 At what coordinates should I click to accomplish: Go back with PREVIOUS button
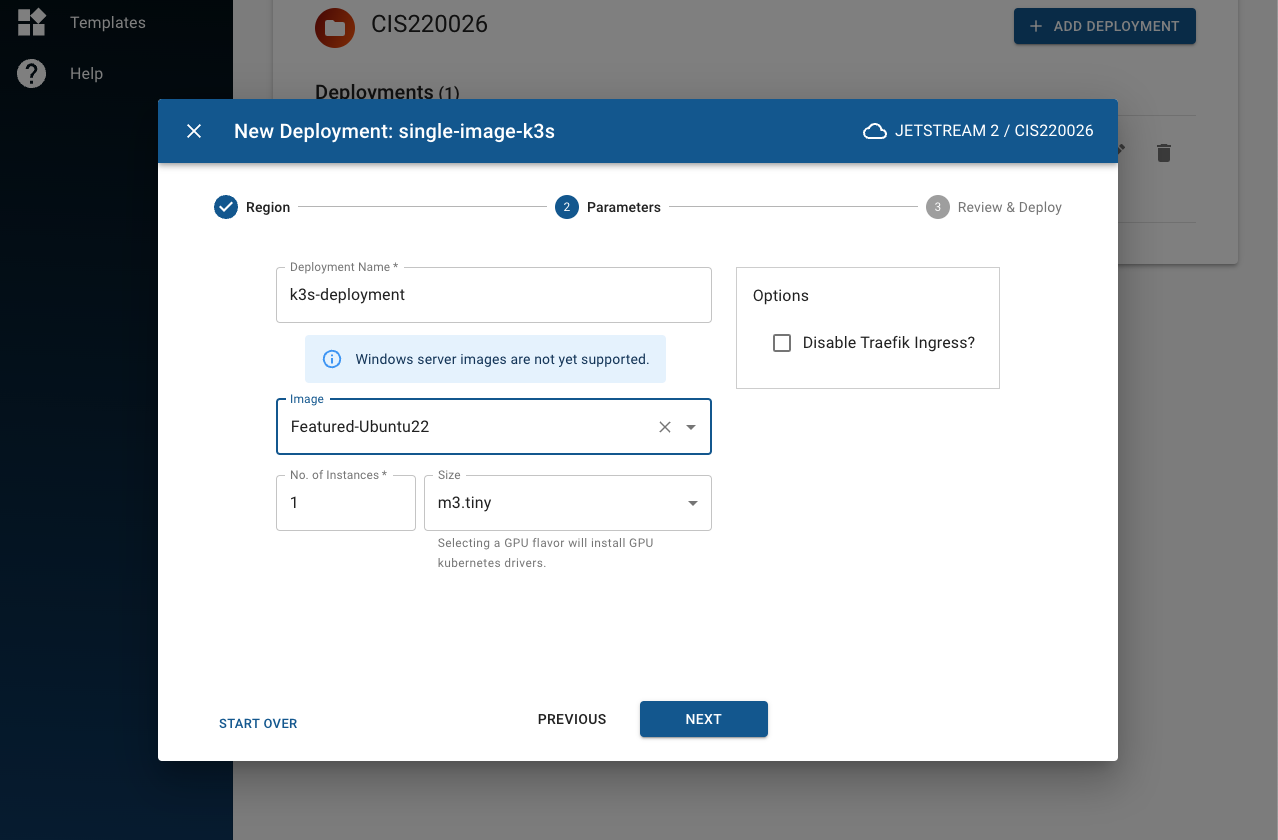[x=572, y=719]
